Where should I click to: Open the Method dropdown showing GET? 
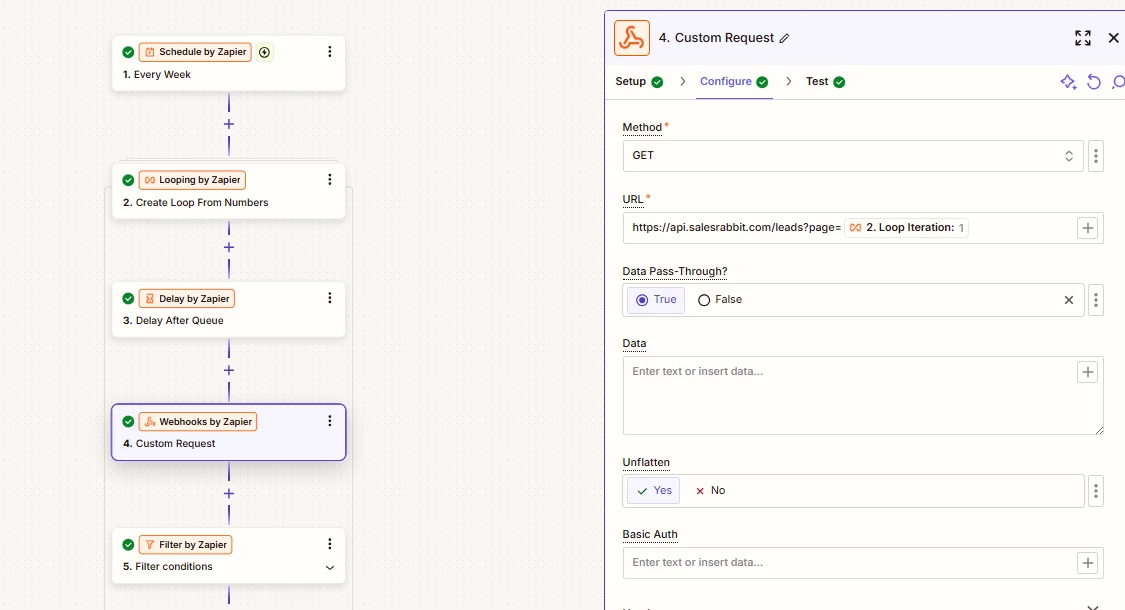(853, 156)
